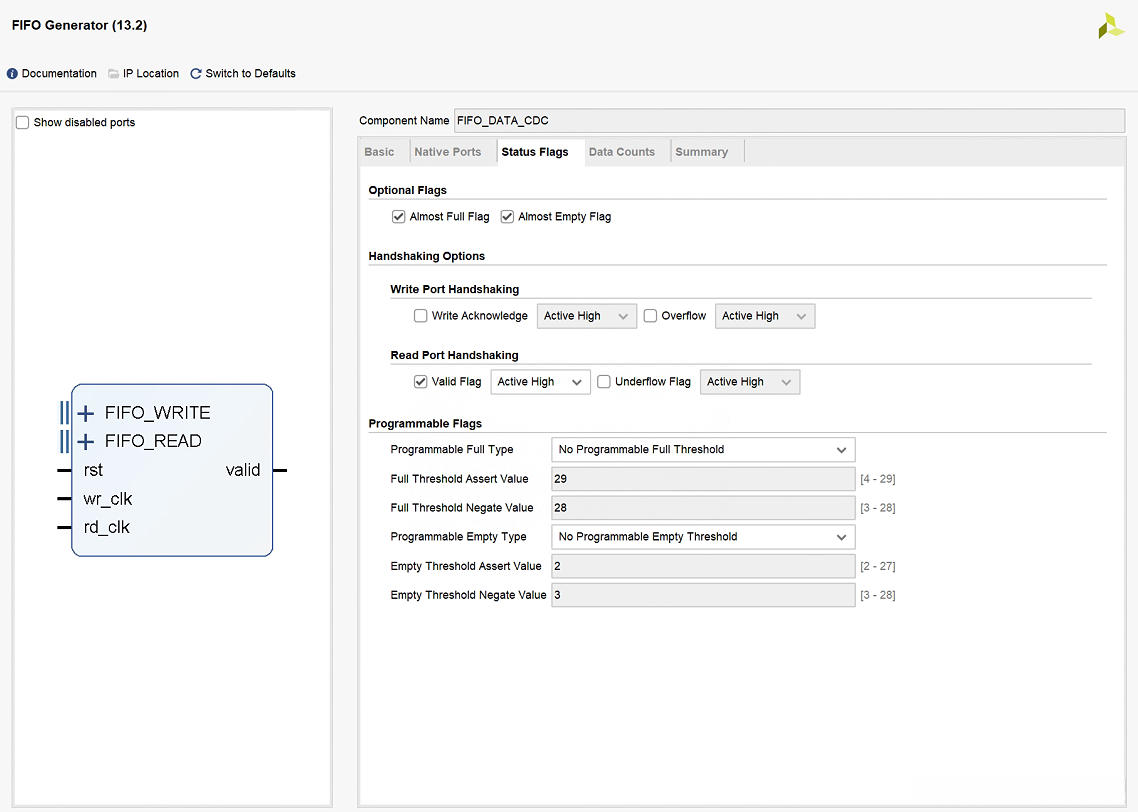Click the Component Name input field
Viewport: 1138px width, 812px height.
click(x=788, y=121)
